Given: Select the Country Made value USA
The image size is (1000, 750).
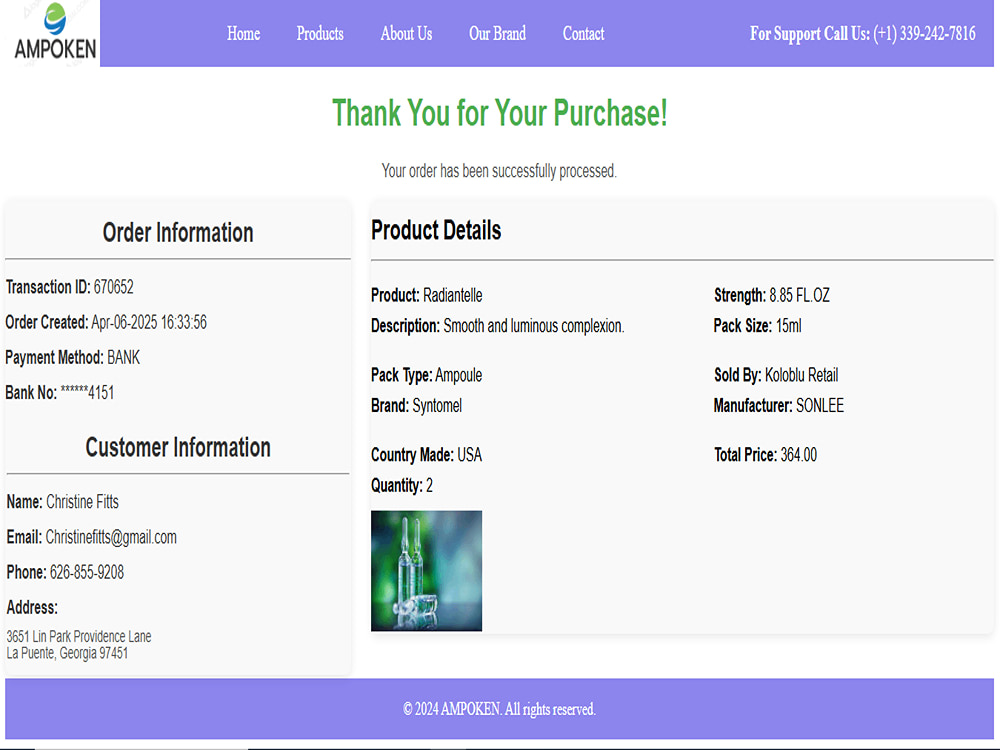Looking at the screenshot, I should (x=469, y=455).
